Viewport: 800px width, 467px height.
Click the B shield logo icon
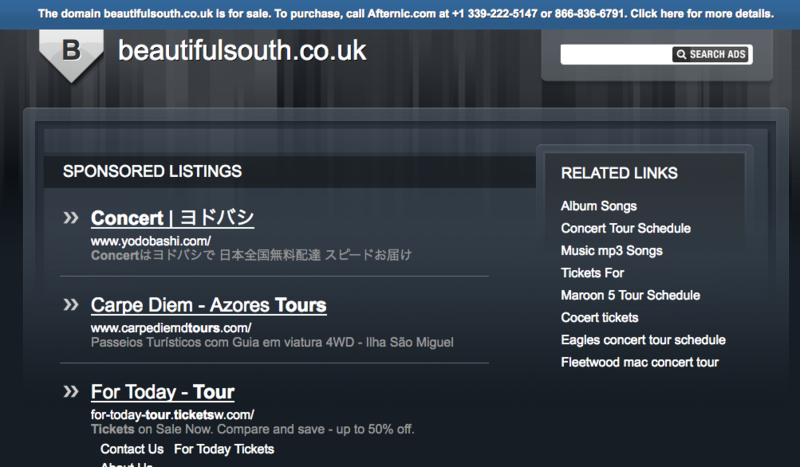point(71,55)
